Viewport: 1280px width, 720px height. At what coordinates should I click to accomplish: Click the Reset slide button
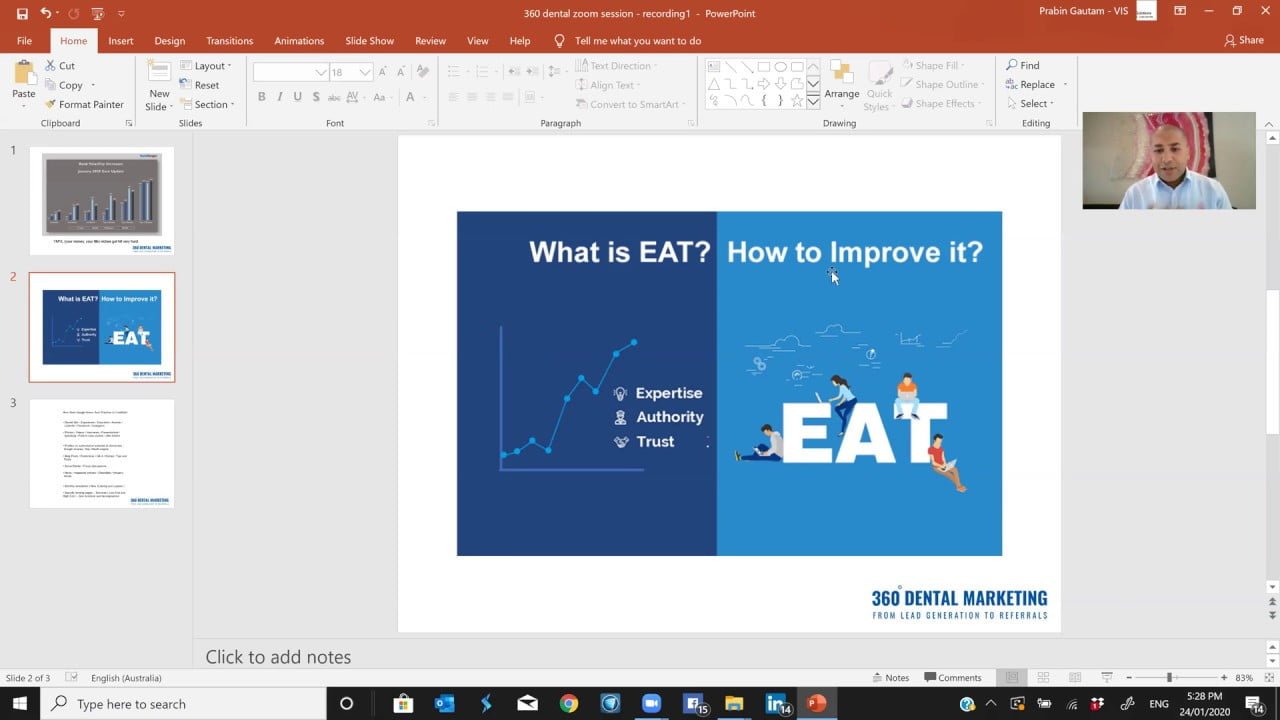pos(206,85)
